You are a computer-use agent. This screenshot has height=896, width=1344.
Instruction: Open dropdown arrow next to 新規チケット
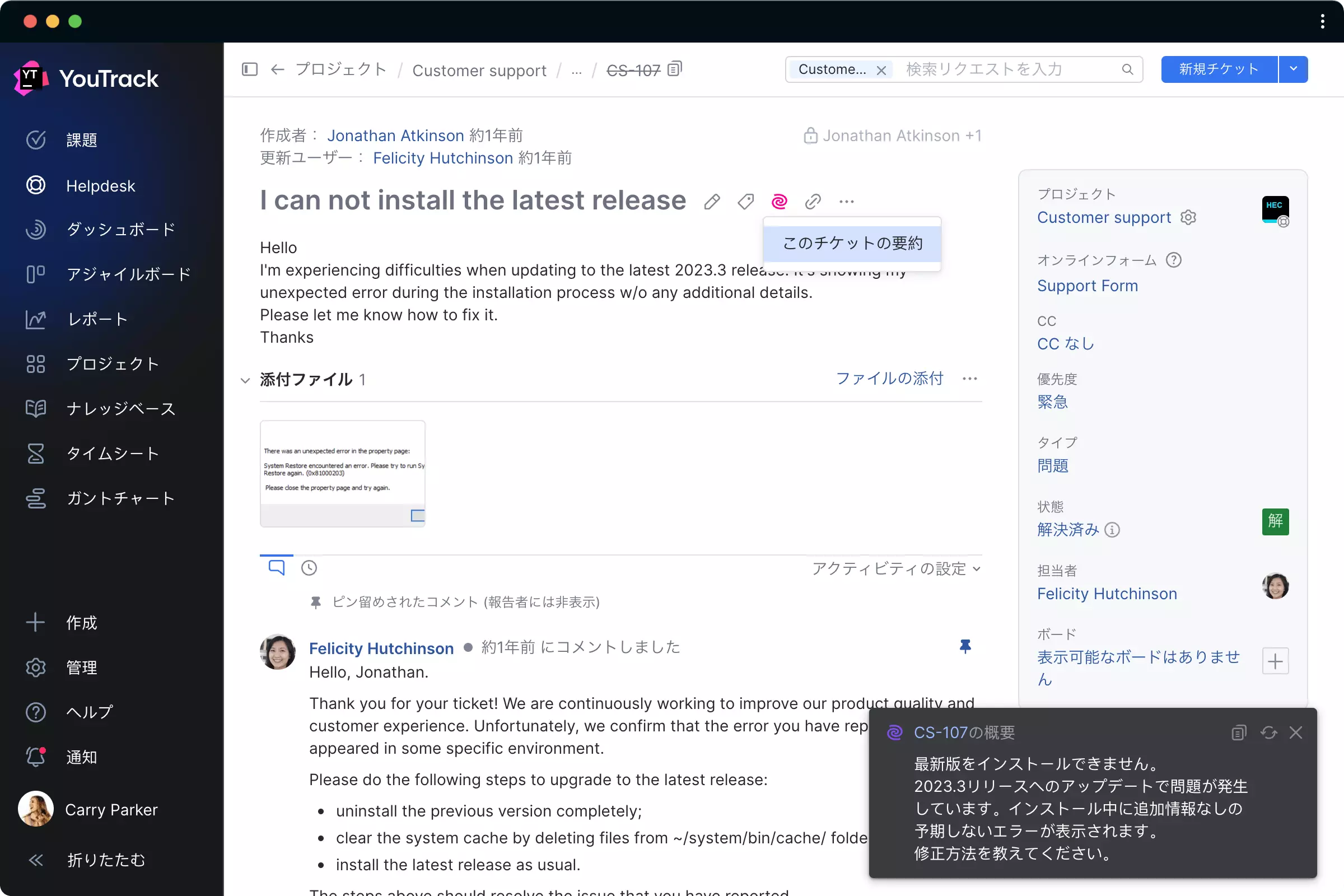(1293, 69)
